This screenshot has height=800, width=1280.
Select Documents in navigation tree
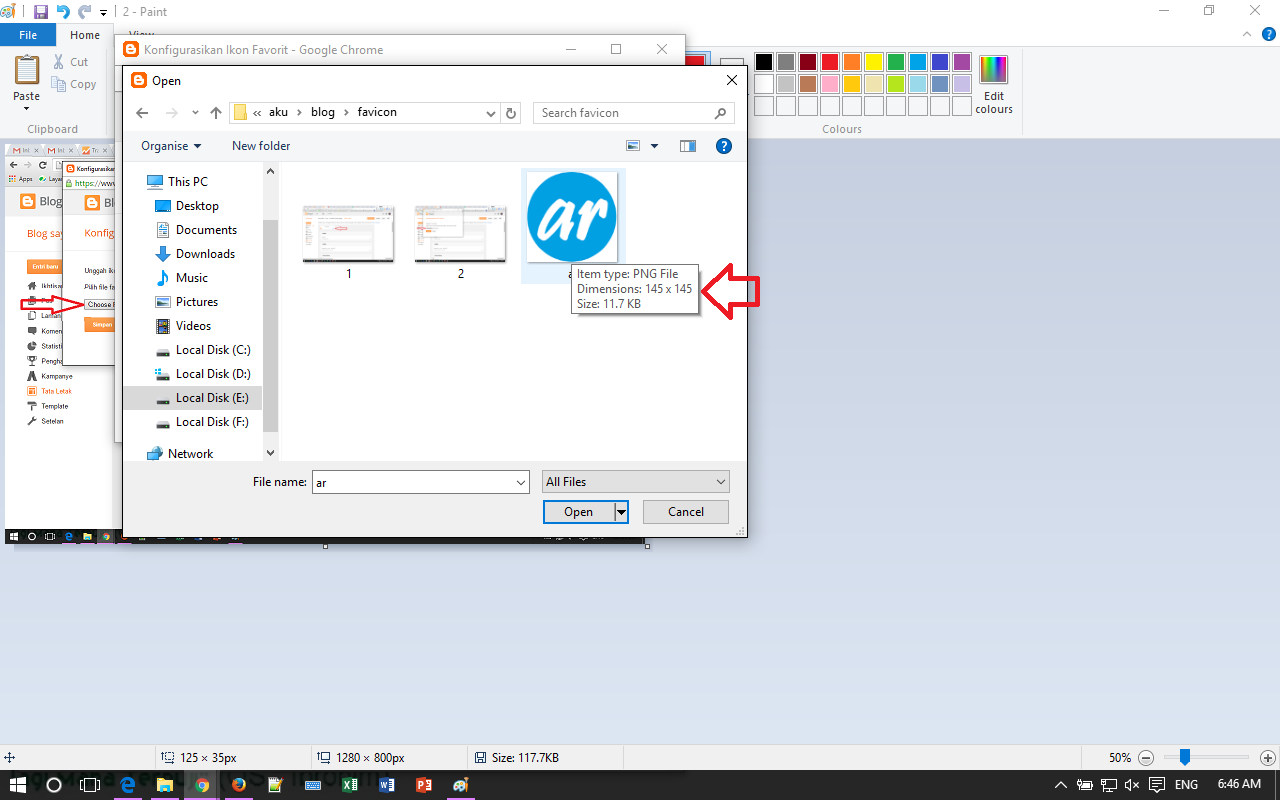click(x=195, y=229)
